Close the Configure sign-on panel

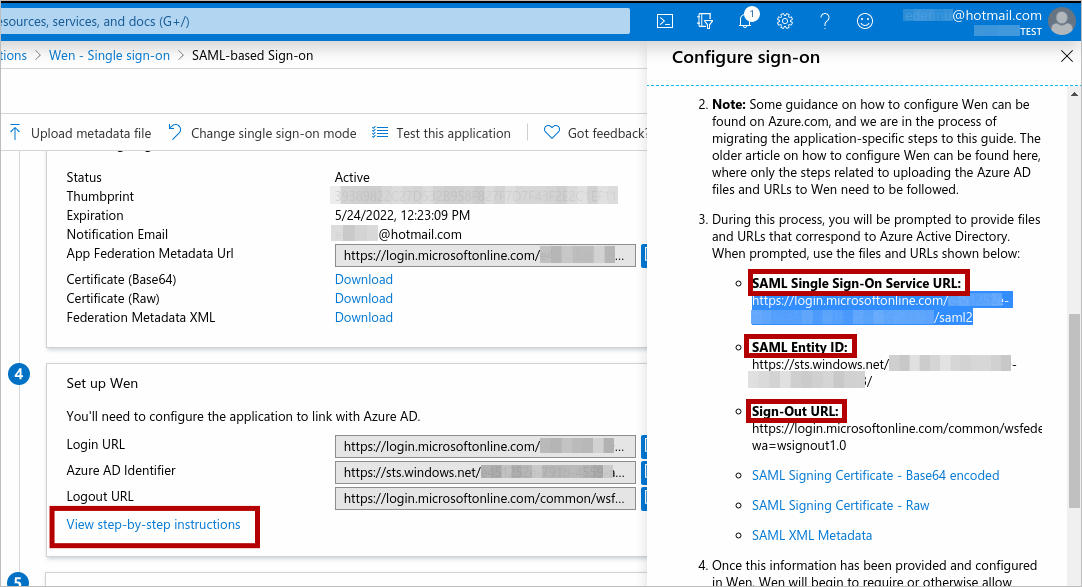pyautogui.click(x=1066, y=57)
